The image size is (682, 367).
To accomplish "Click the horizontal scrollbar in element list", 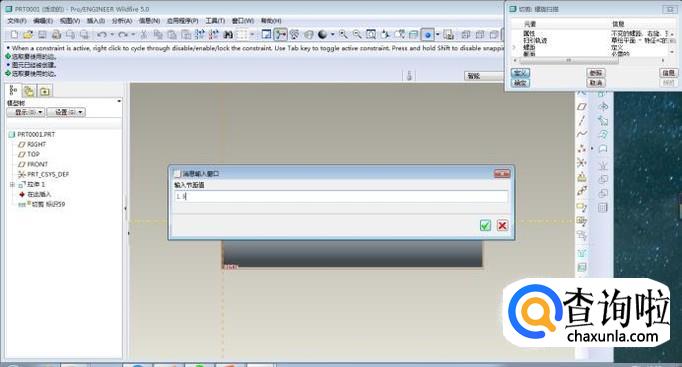I will click(589, 60).
